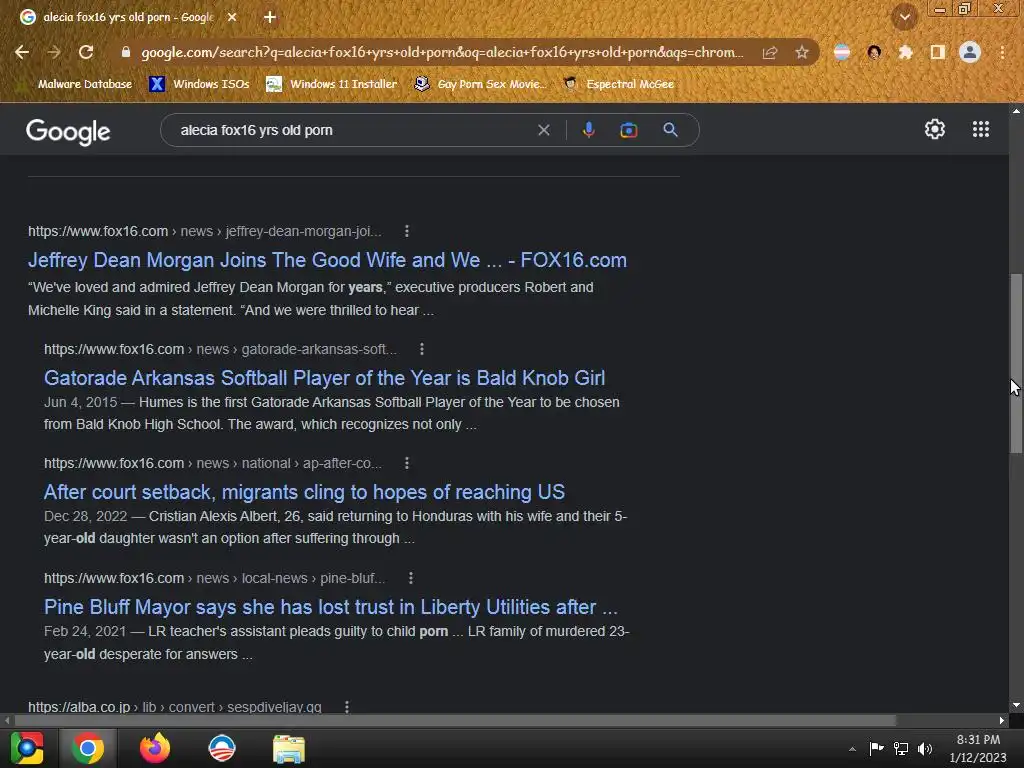The width and height of the screenshot is (1024, 768).
Task: Open the Espectral McGee bookmark
Action: coord(619,84)
